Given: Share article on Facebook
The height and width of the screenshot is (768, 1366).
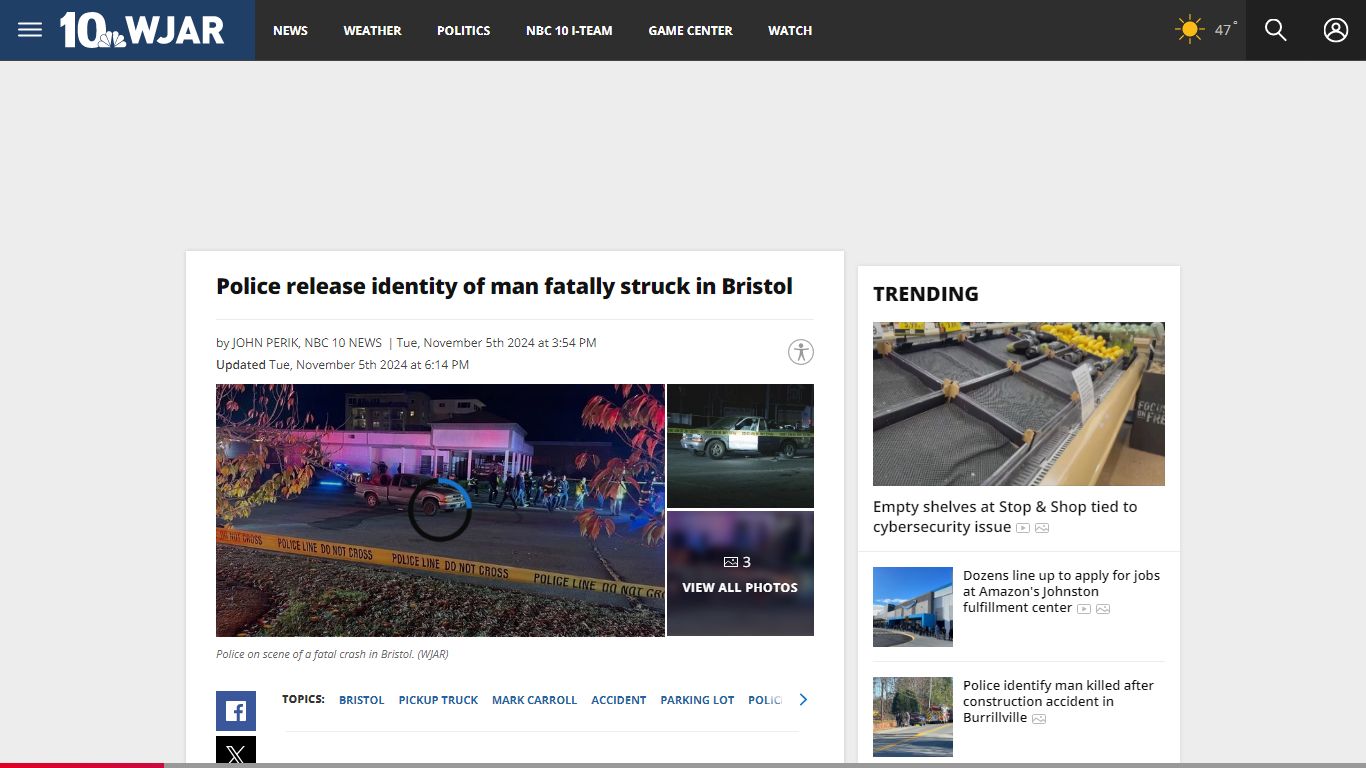Looking at the screenshot, I should tap(236, 711).
